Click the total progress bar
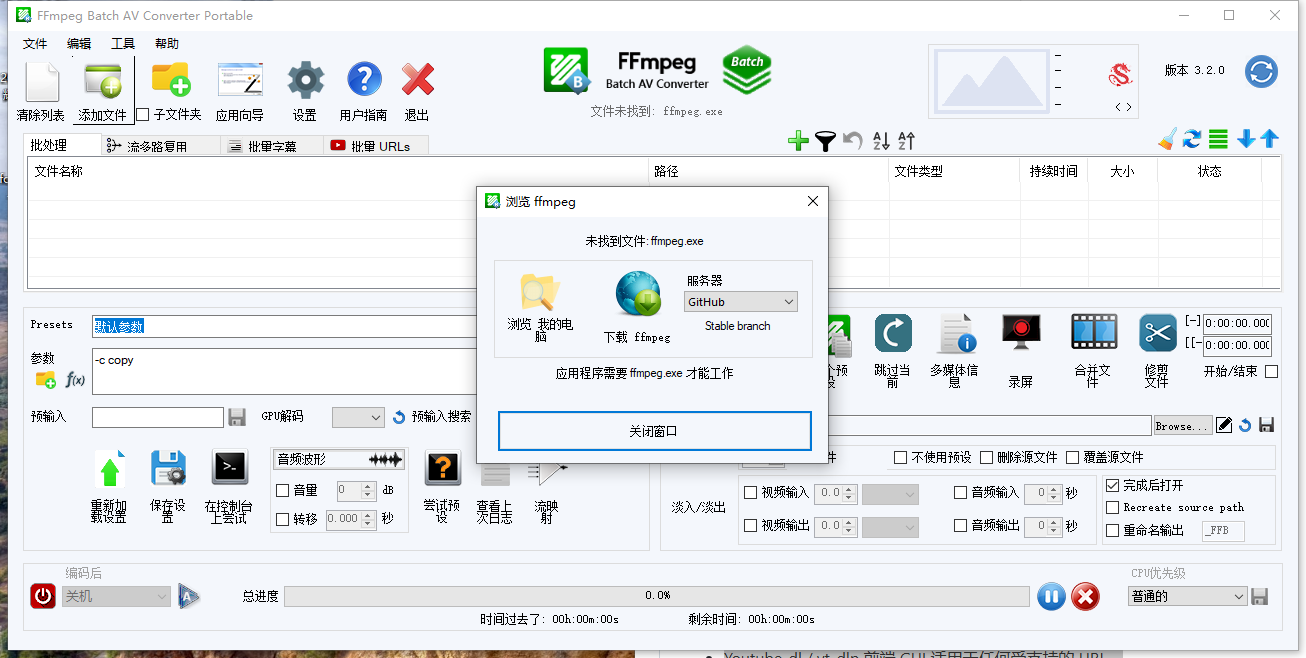Image resolution: width=1306 pixels, height=658 pixels. [x=658, y=596]
